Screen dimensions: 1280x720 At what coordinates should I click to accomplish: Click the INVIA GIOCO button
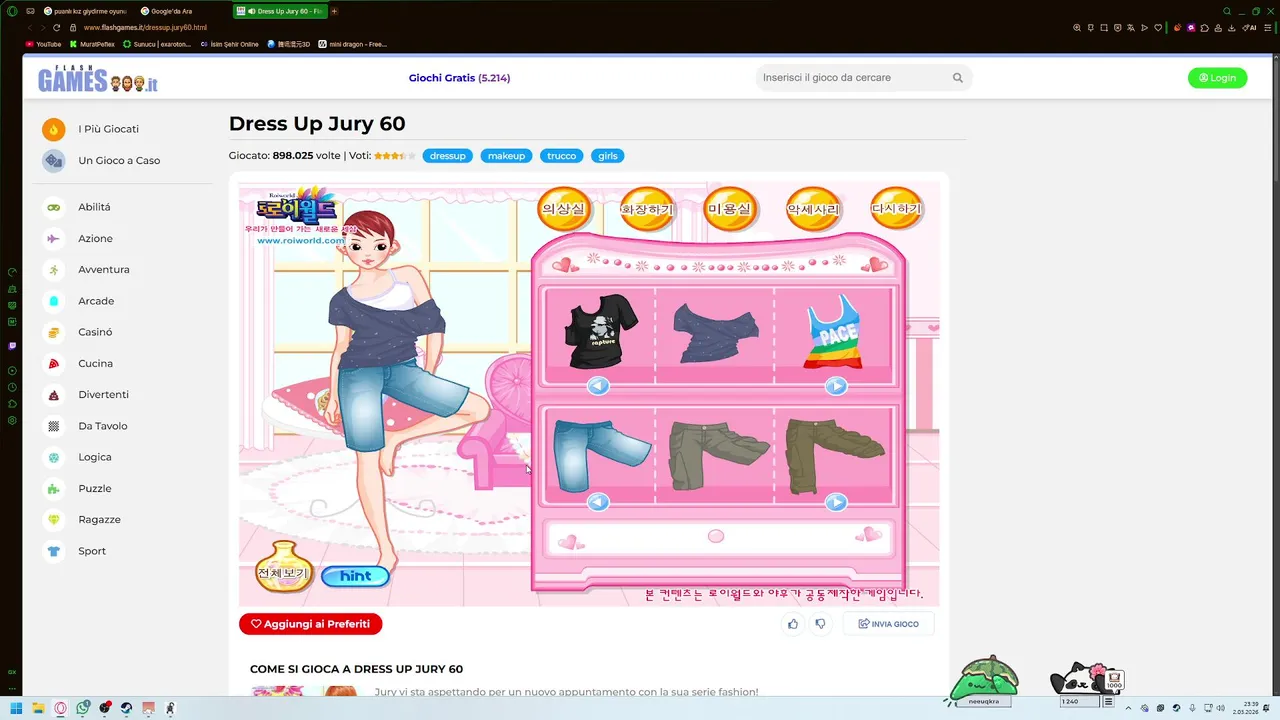[888, 624]
